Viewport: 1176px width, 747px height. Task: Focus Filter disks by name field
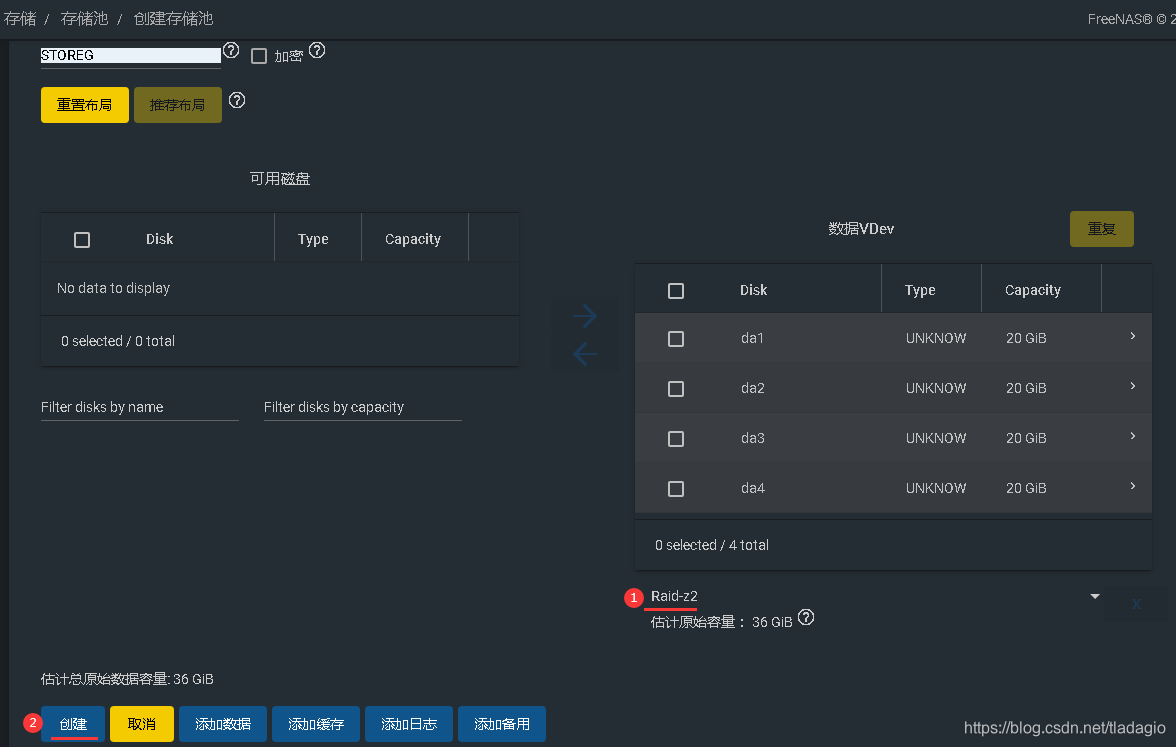click(x=140, y=407)
